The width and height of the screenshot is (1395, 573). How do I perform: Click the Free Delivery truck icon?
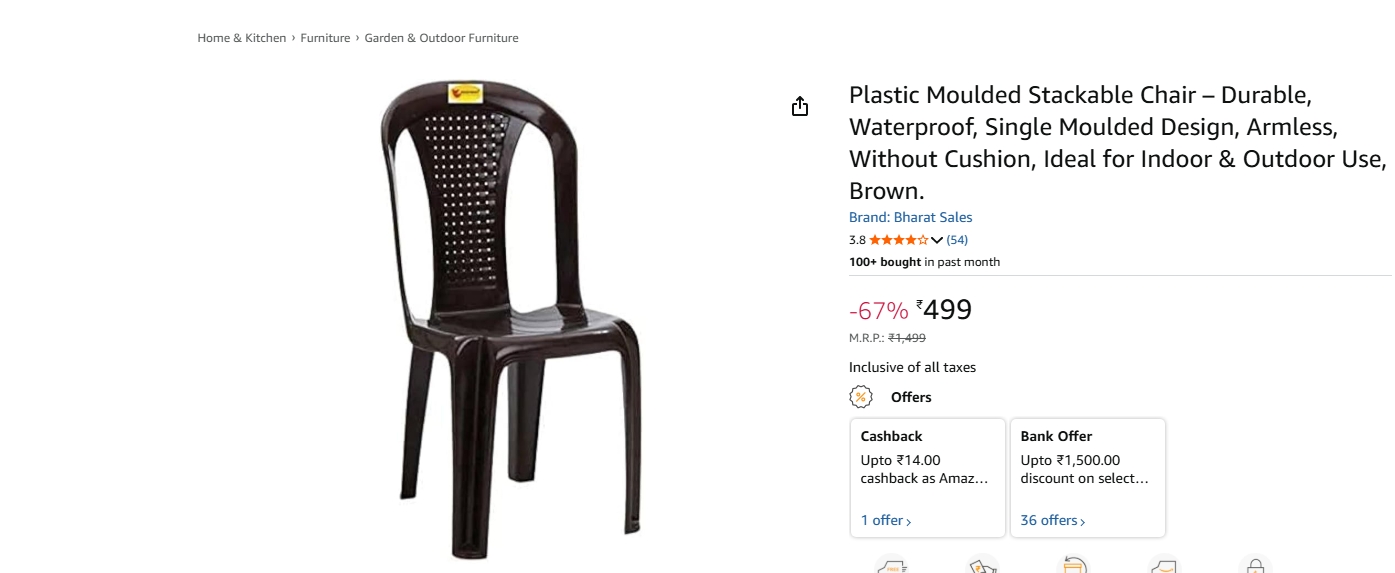(x=891, y=566)
